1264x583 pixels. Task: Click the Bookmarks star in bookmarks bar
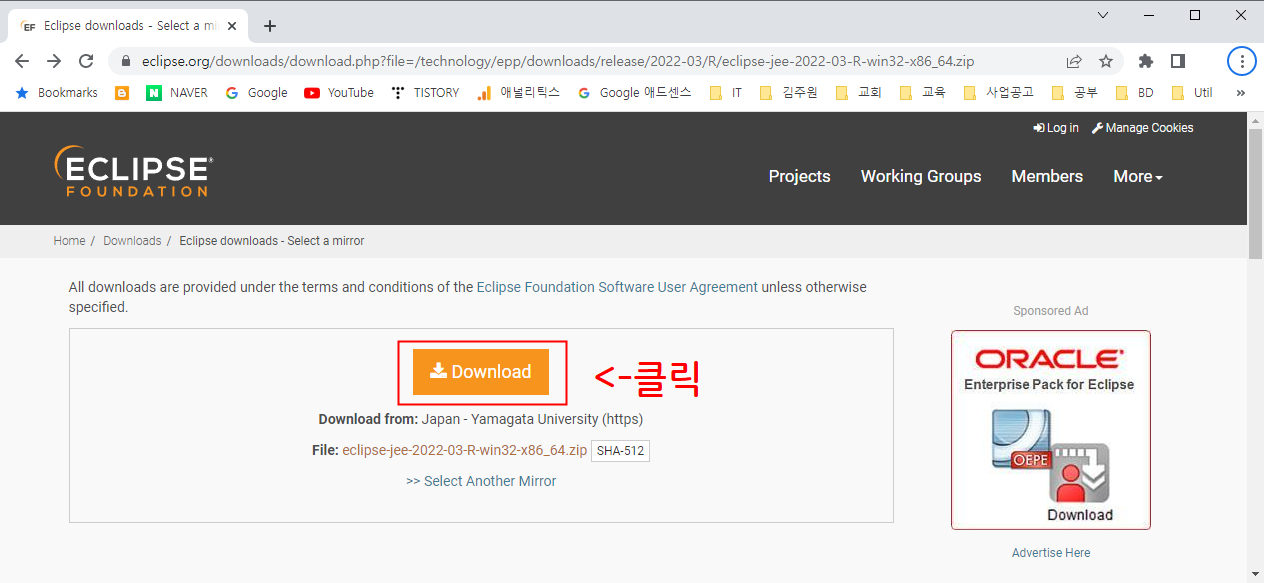coord(56,92)
